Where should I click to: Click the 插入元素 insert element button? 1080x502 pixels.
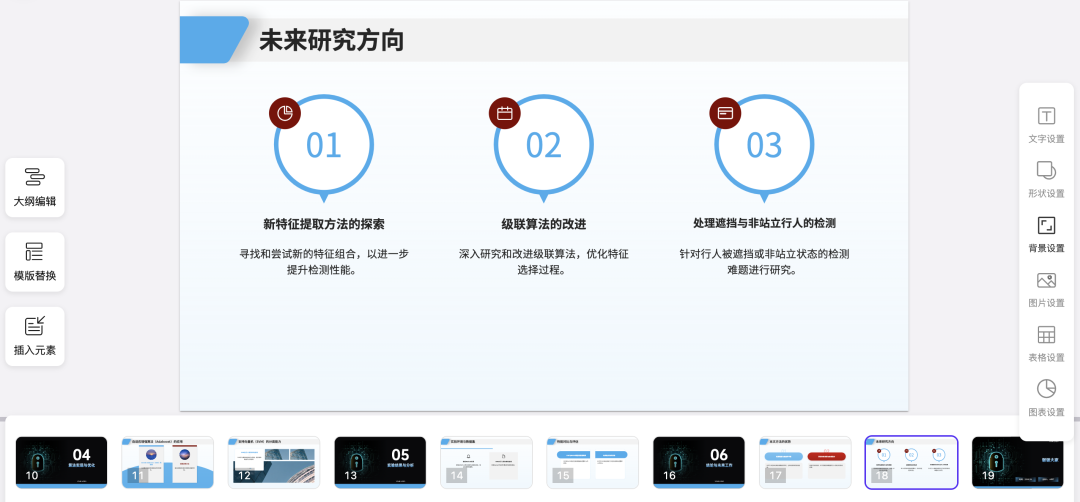pos(35,336)
